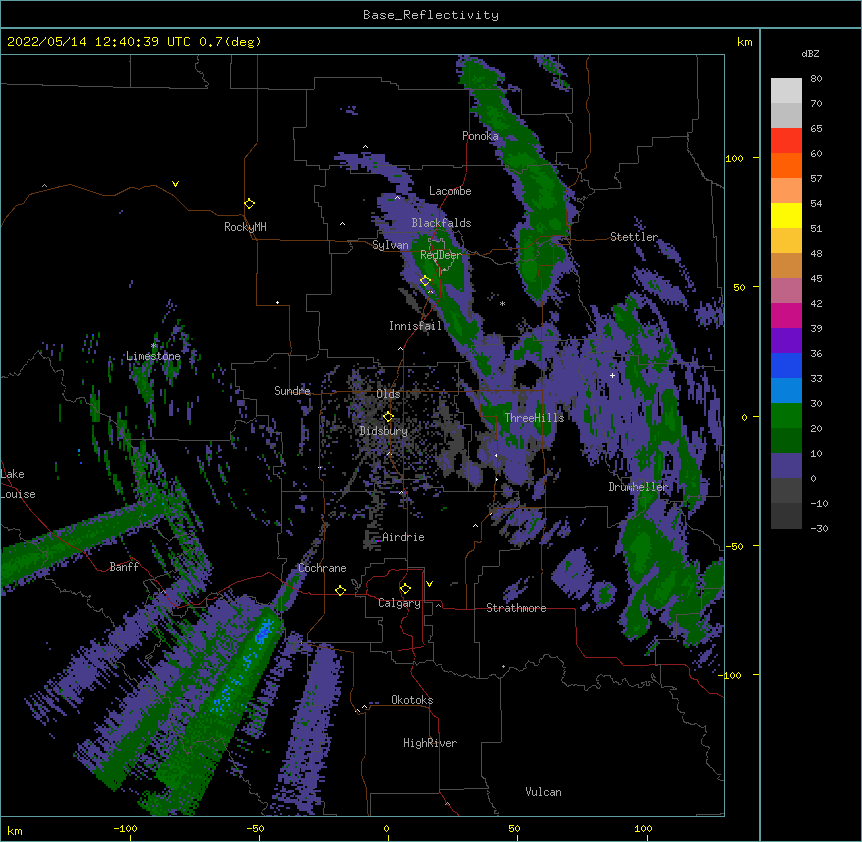The width and height of the screenshot is (862, 842).
Task: Click the RockyMH city label
Action: point(245,227)
